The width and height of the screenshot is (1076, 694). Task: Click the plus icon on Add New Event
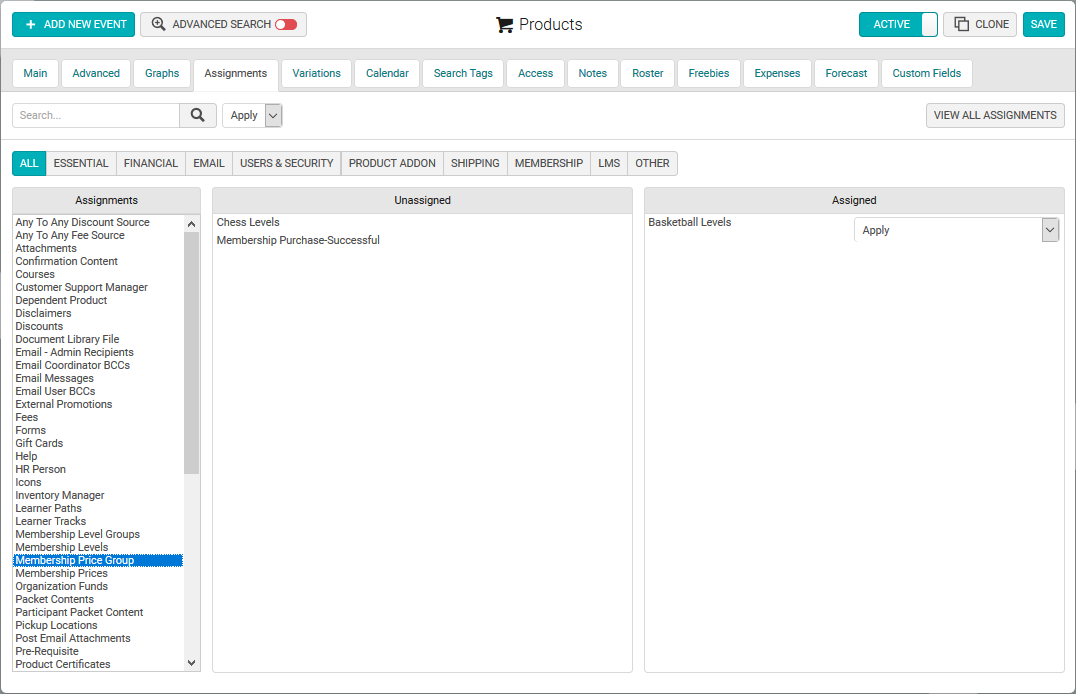click(30, 25)
